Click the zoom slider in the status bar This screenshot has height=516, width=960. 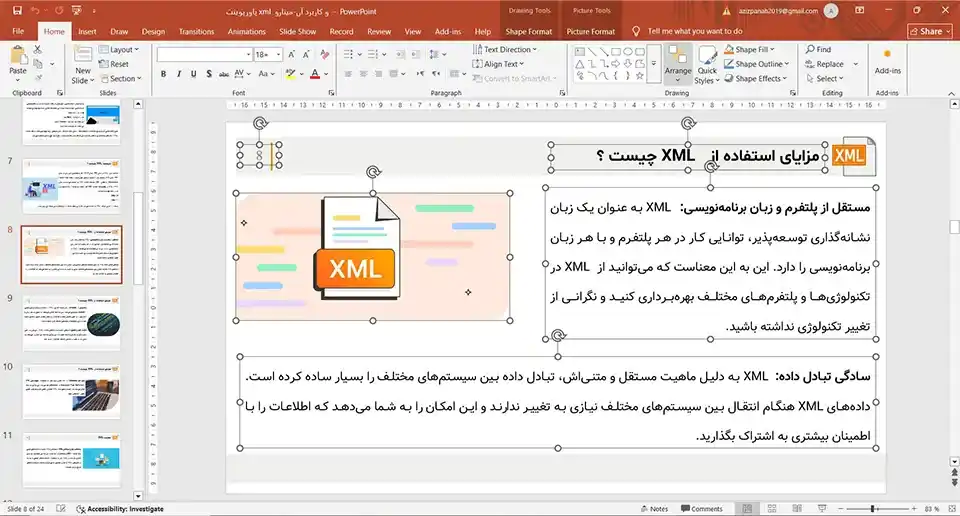876,509
